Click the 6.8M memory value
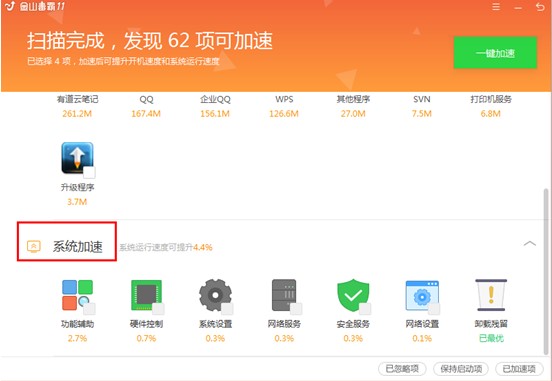552x381 pixels. point(490,114)
